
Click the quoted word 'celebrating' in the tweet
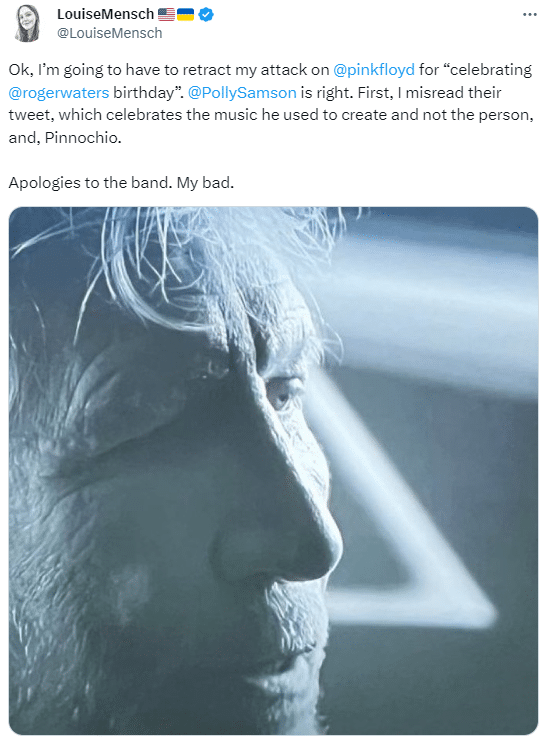(491, 70)
